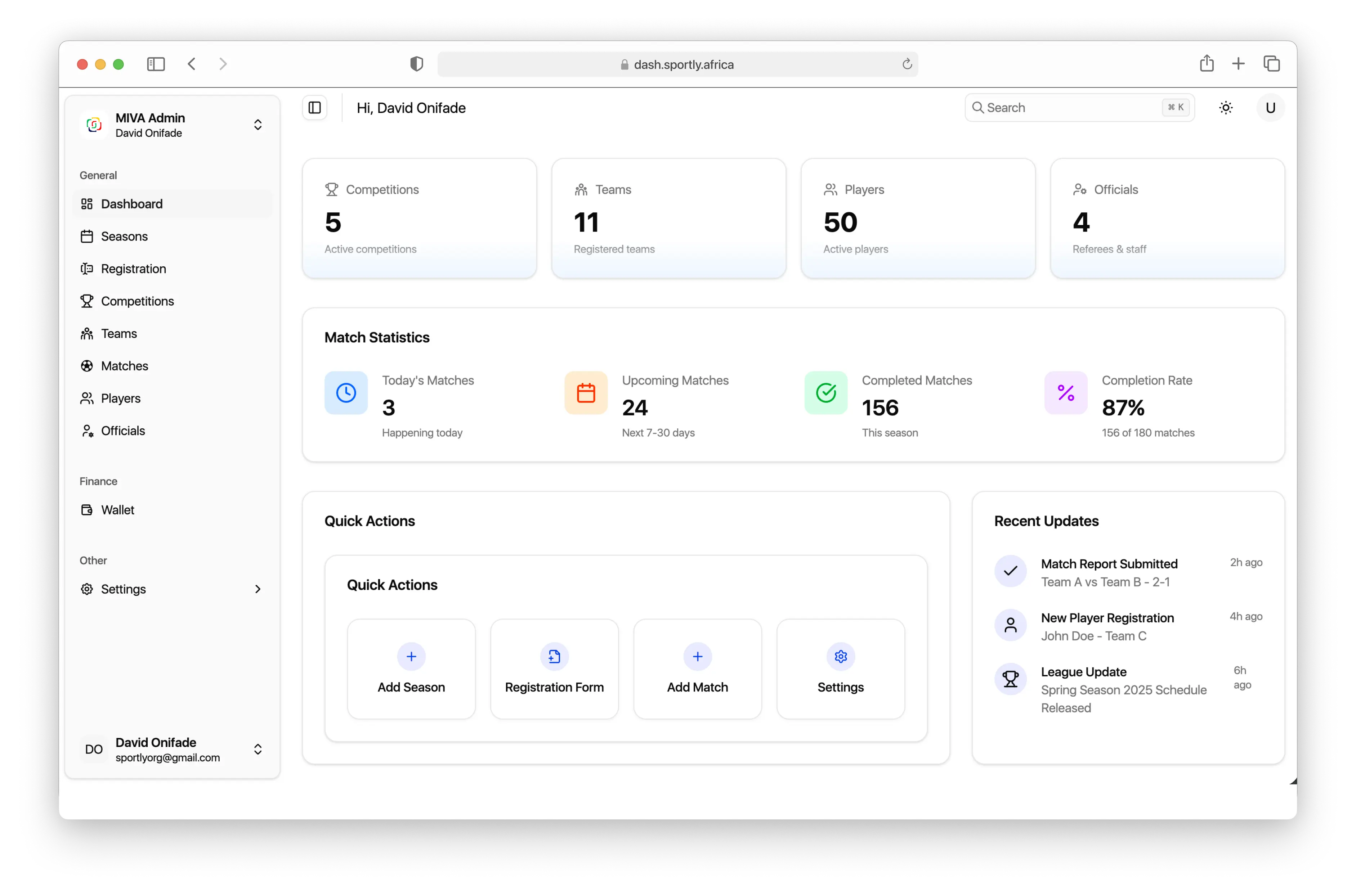The height and width of the screenshot is (896, 1356).
Task: Toggle Safari browser sidebar button
Action: tap(156, 63)
